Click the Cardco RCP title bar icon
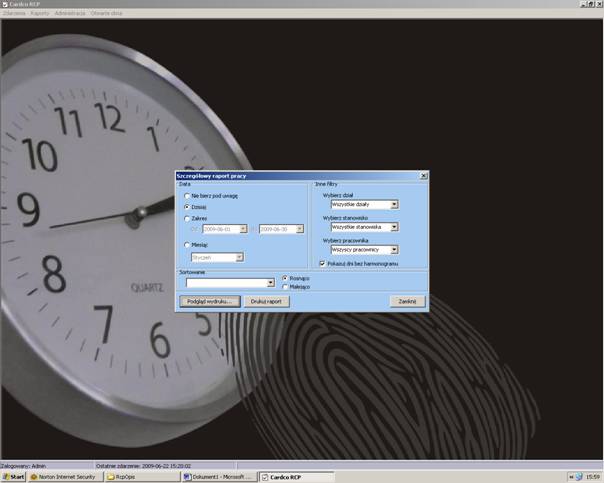The image size is (604, 483). click(x=5, y=4)
